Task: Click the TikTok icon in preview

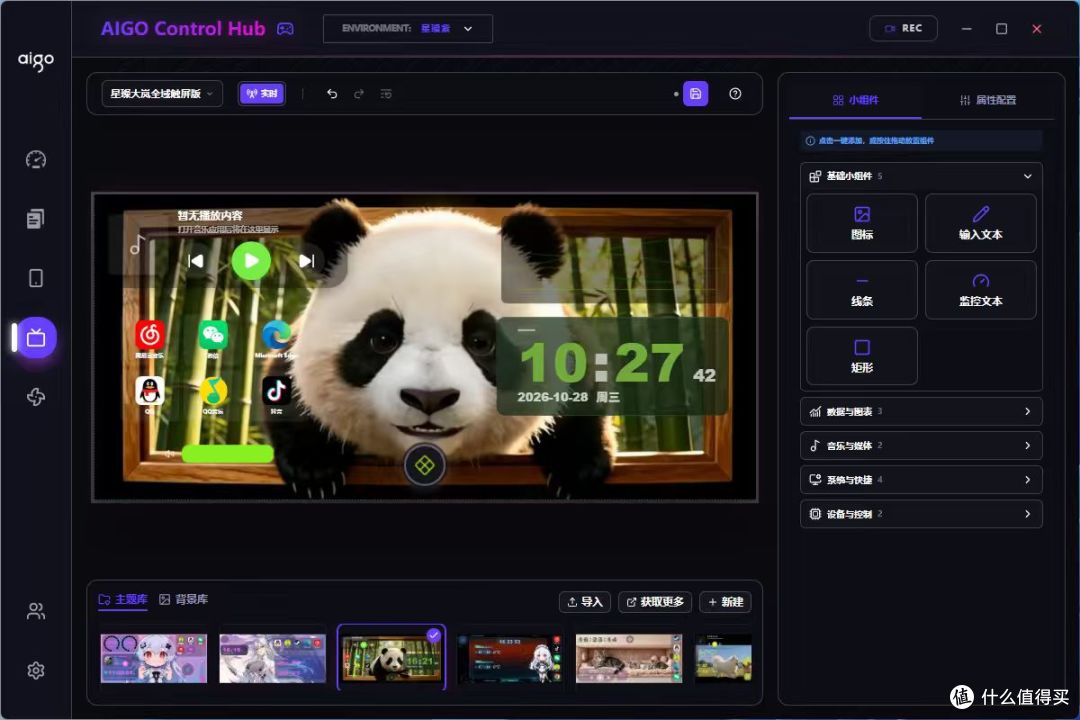Action: (276, 391)
